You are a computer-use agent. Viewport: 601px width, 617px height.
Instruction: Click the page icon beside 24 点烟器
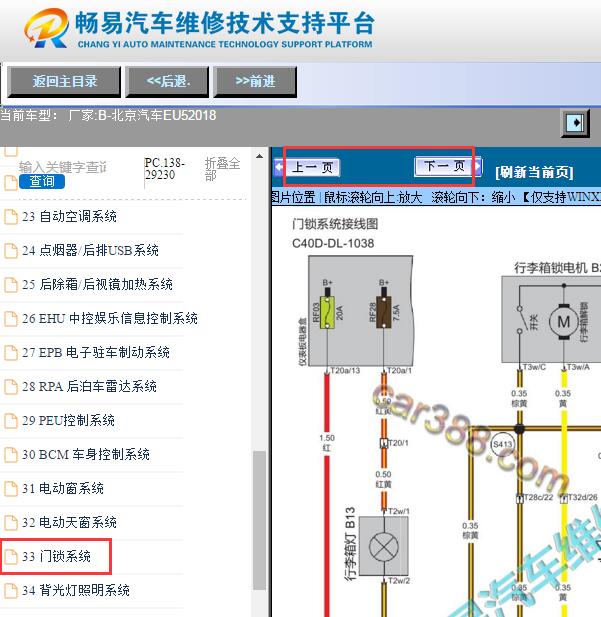click(11, 250)
